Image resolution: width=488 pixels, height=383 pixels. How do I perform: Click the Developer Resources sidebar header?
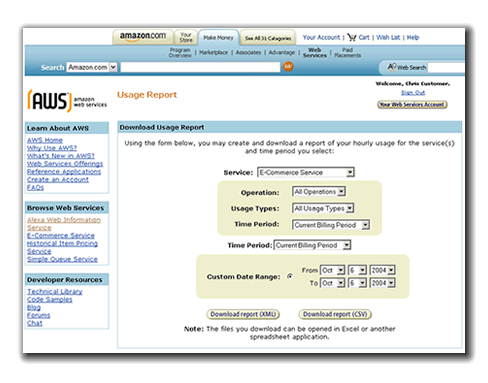click(x=67, y=279)
